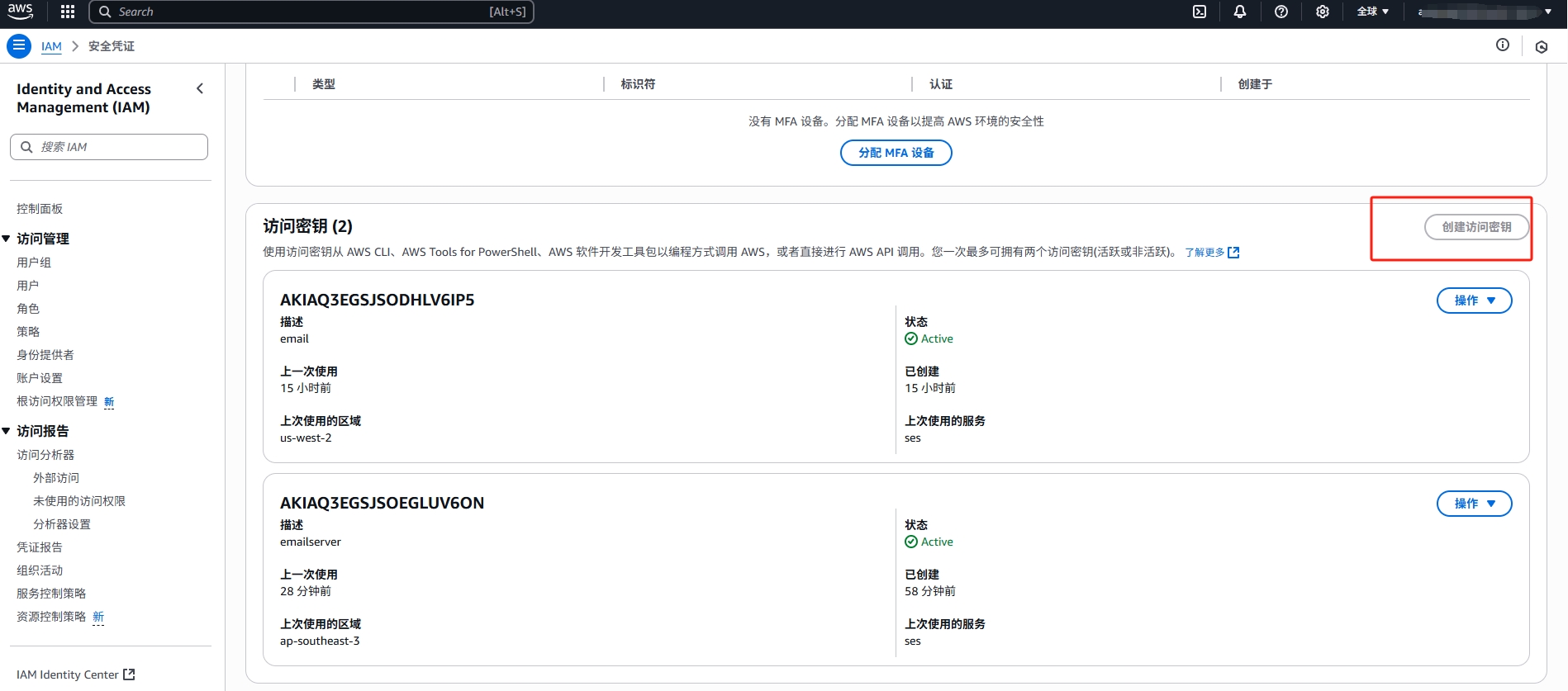This screenshot has height=691, width=1568.
Task: Open the help question mark icon
Action: pyautogui.click(x=1281, y=12)
